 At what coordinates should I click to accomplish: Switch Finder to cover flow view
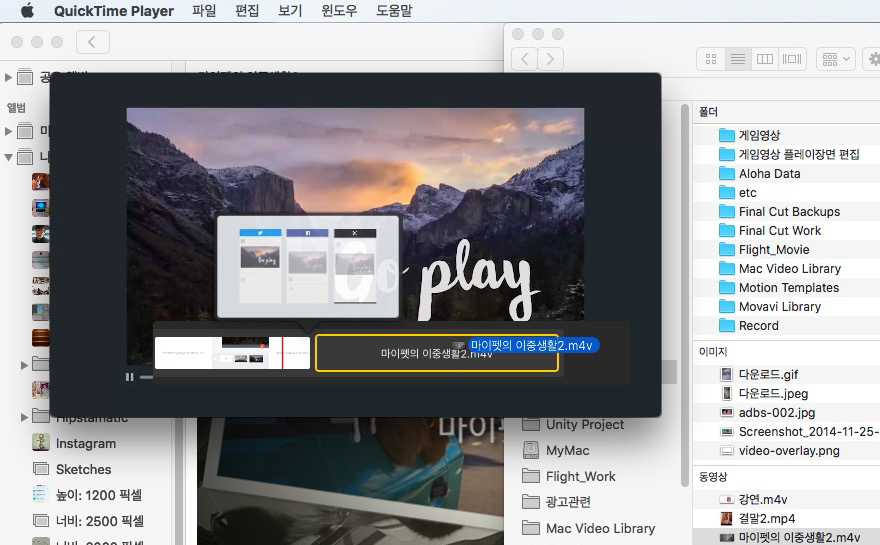(x=792, y=59)
